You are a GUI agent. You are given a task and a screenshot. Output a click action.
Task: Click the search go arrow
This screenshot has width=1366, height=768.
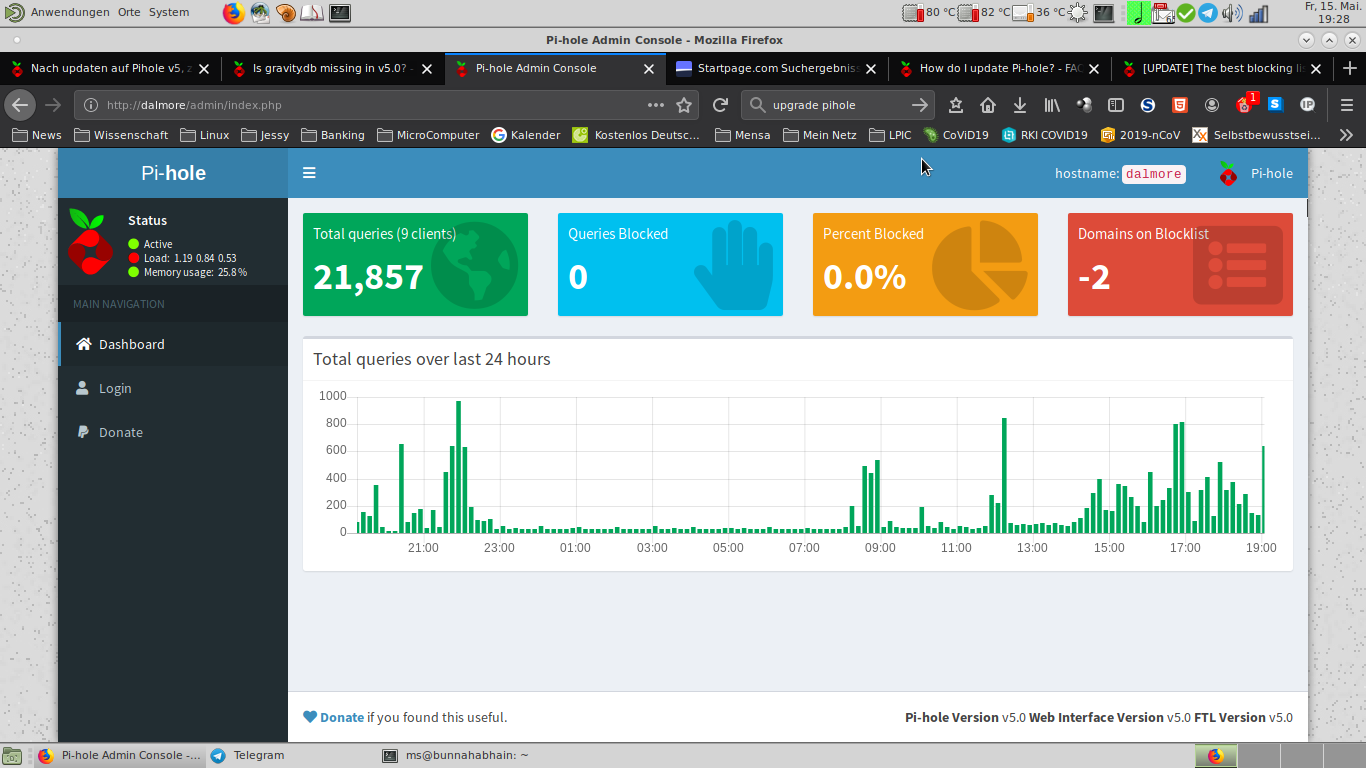click(x=920, y=105)
